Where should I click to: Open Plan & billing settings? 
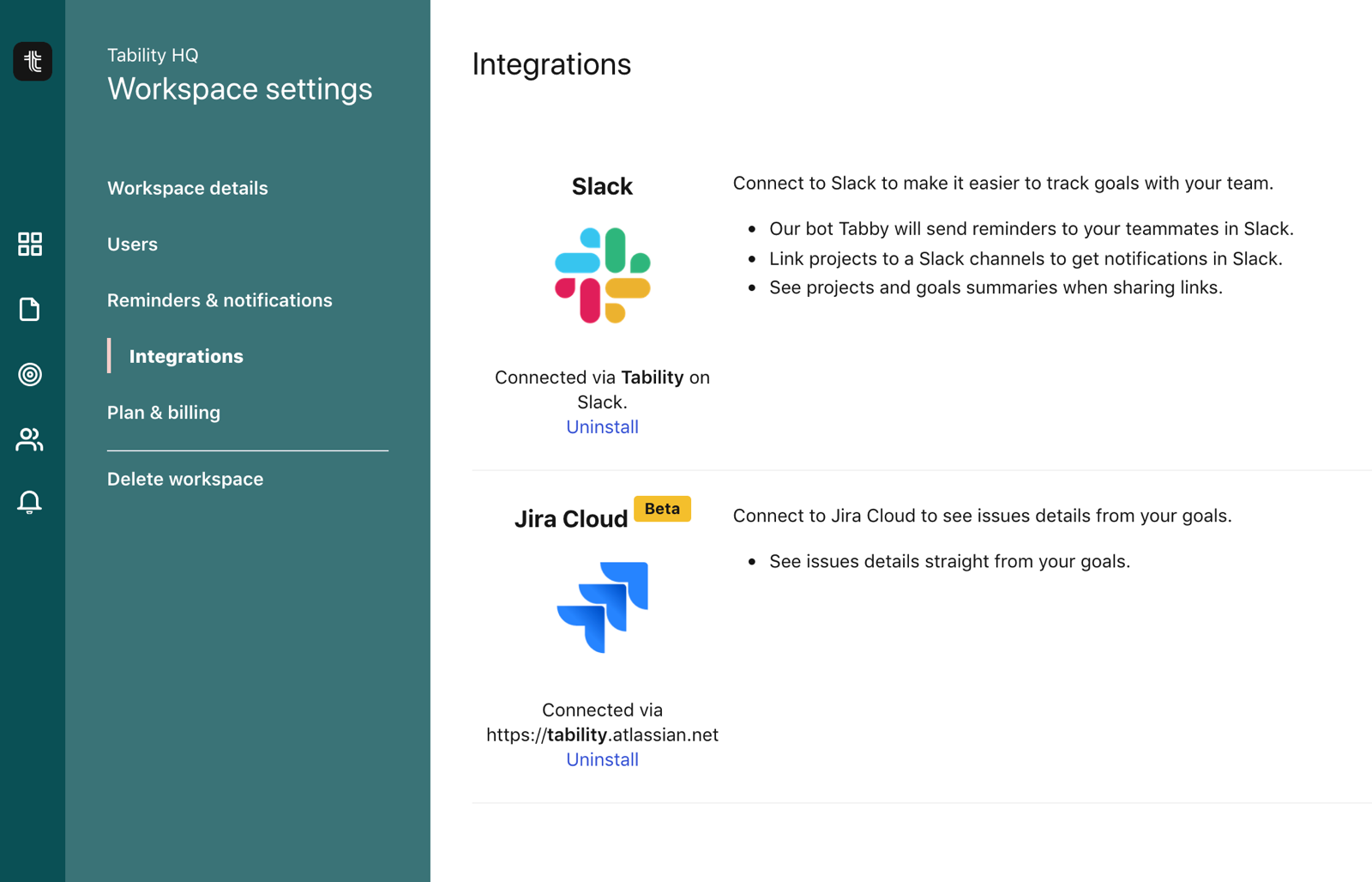164,413
